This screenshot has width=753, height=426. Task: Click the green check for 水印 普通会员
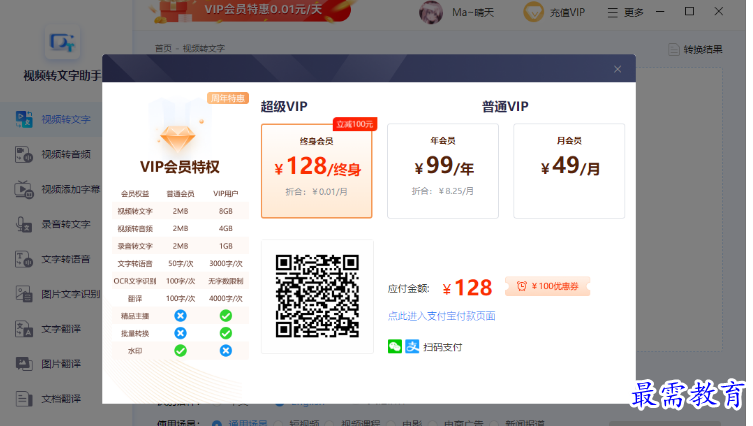pyautogui.click(x=180, y=351)
